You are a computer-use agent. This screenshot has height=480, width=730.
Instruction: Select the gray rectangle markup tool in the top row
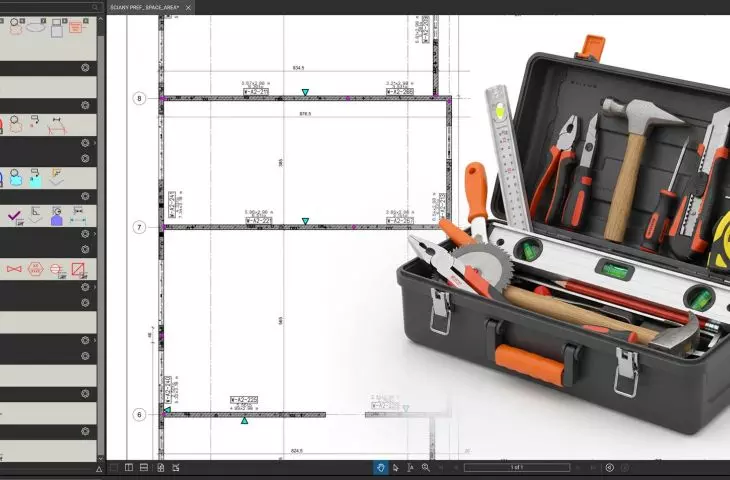pos(57,27)
